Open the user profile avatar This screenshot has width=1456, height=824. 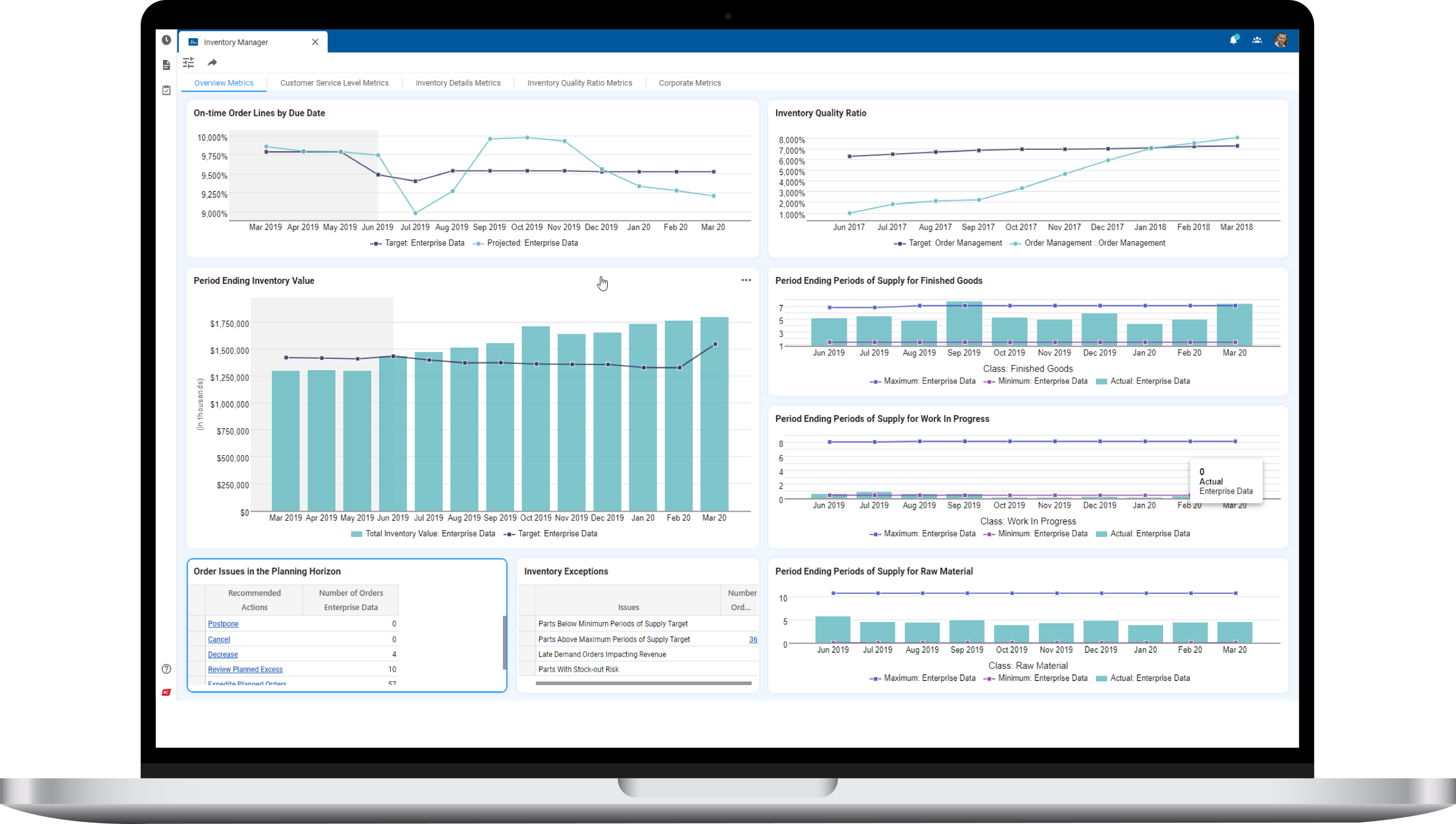1281,40
